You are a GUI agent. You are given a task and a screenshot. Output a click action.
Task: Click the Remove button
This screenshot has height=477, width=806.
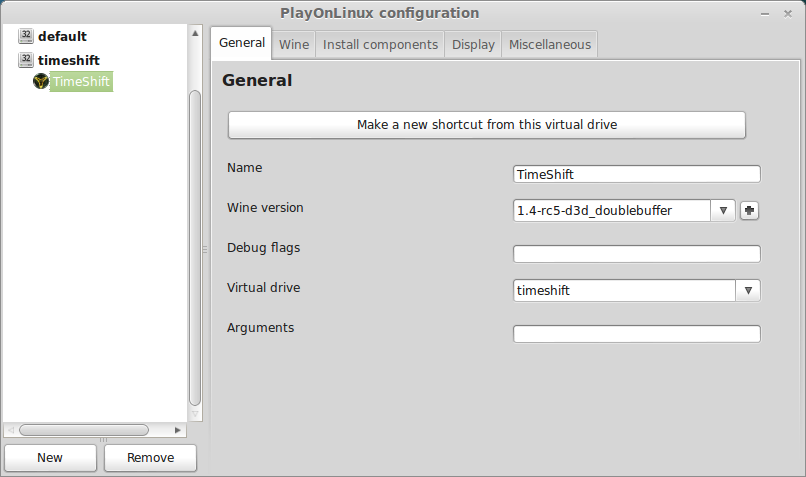tap(150, 457)
